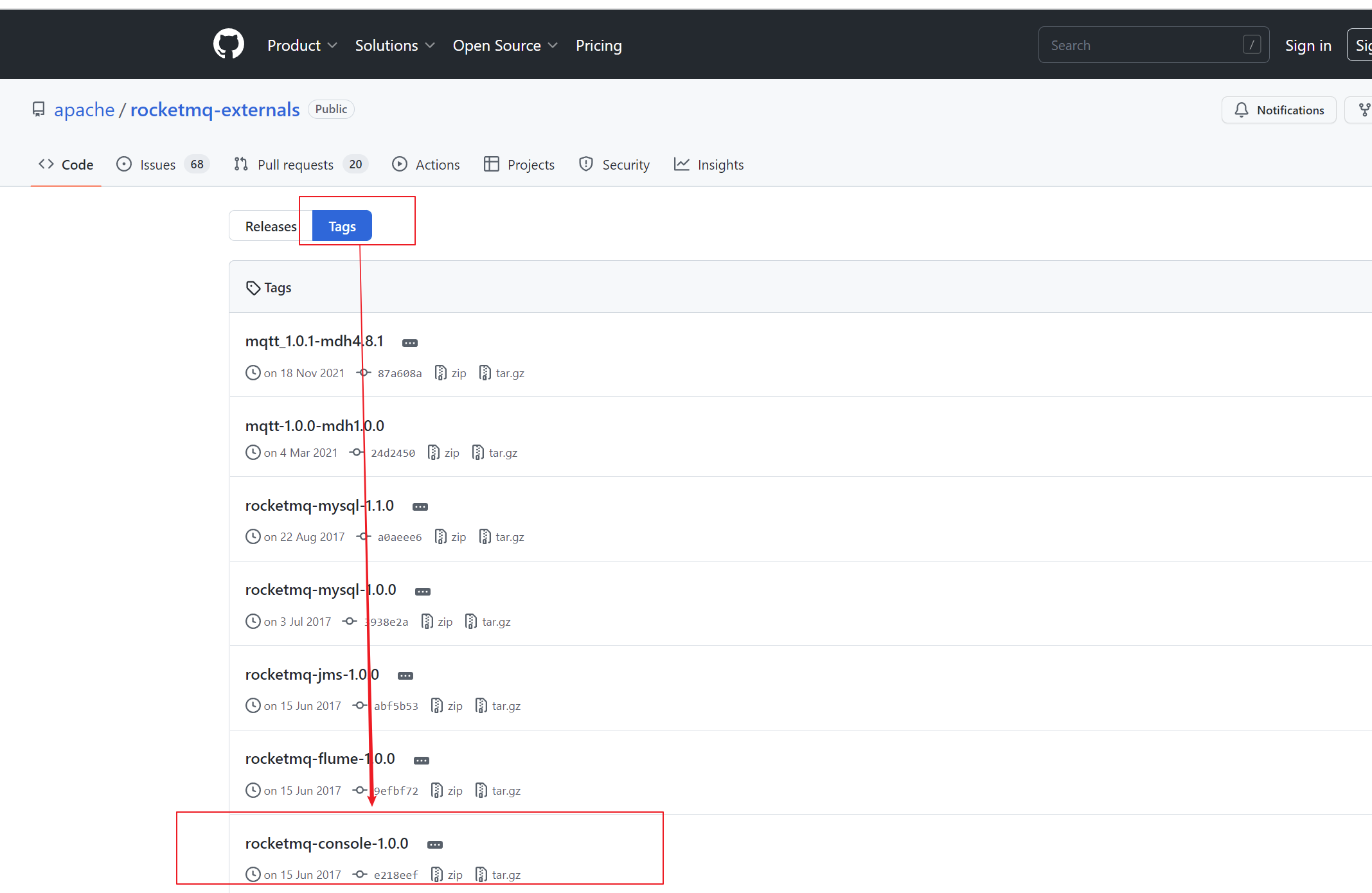Image resolution: width=1372 pixels, height=893 pixels.
Task: Expand ellipsis for rocketmq-mysql-1.1.0 tag
Action: [x=420, y=507]
